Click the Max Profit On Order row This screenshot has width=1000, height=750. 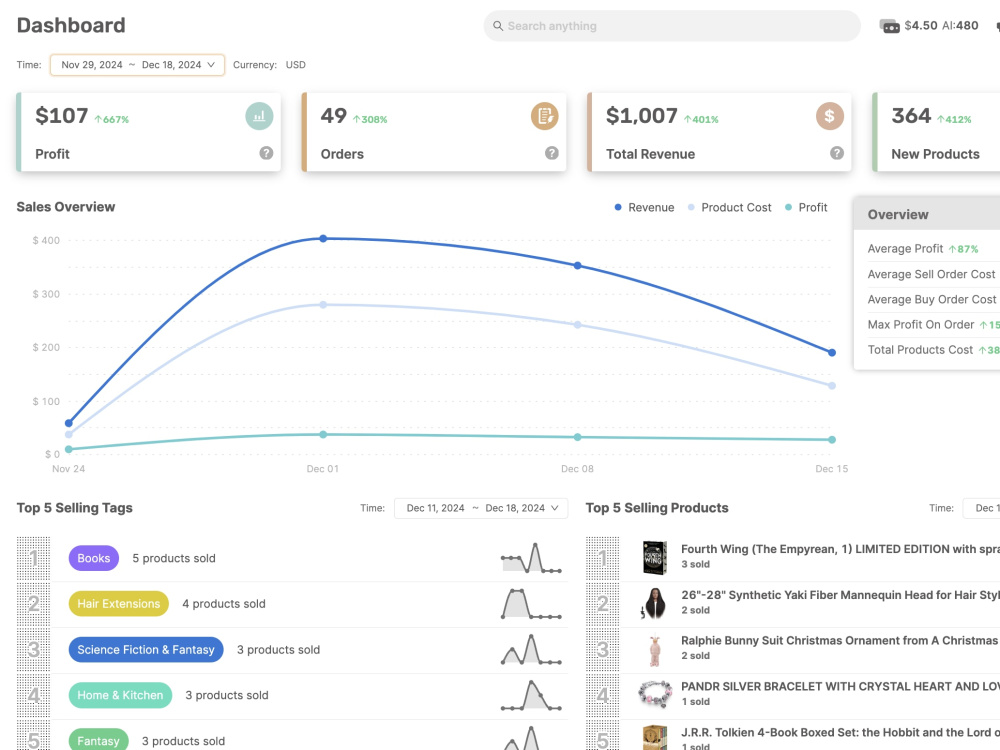(934, 325)
